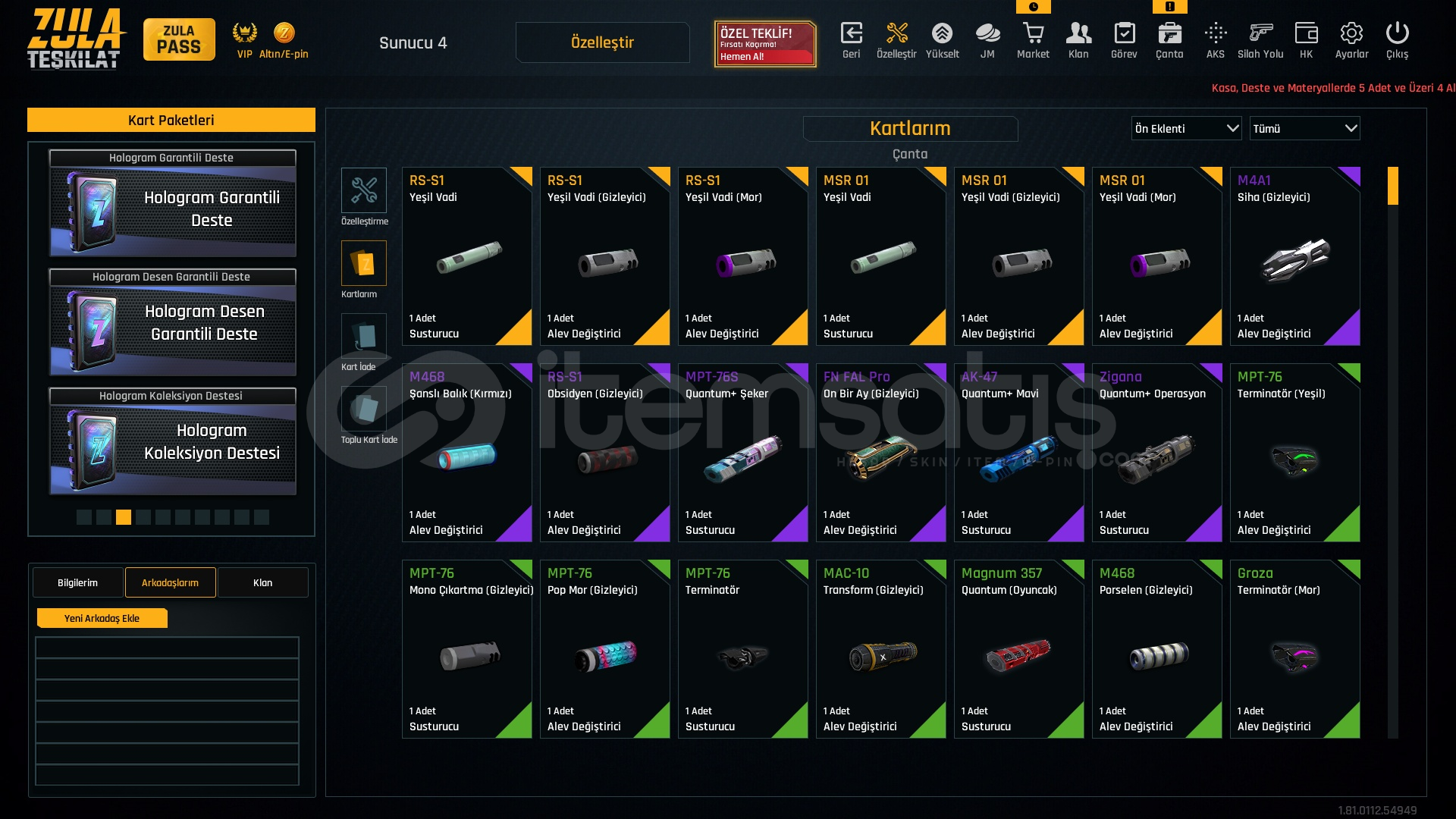
Task: Expand the Ön Eklenti dropdown
Action: pyautogui.click(x=1186, y=129)
